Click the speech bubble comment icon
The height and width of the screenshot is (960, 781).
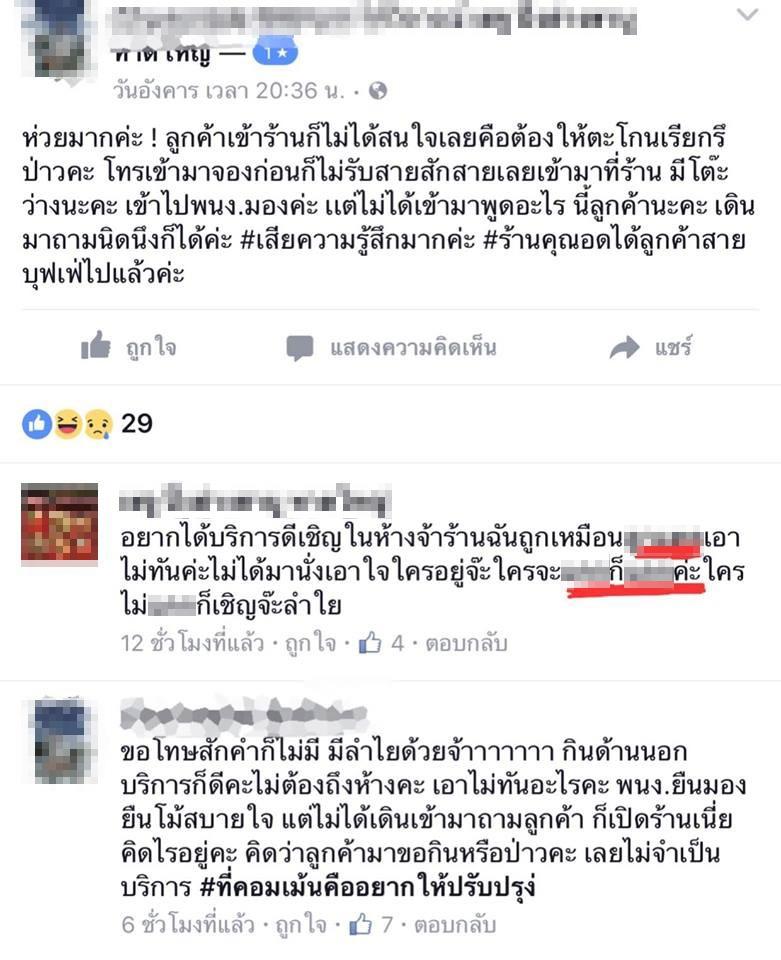[x=299, y=348]
